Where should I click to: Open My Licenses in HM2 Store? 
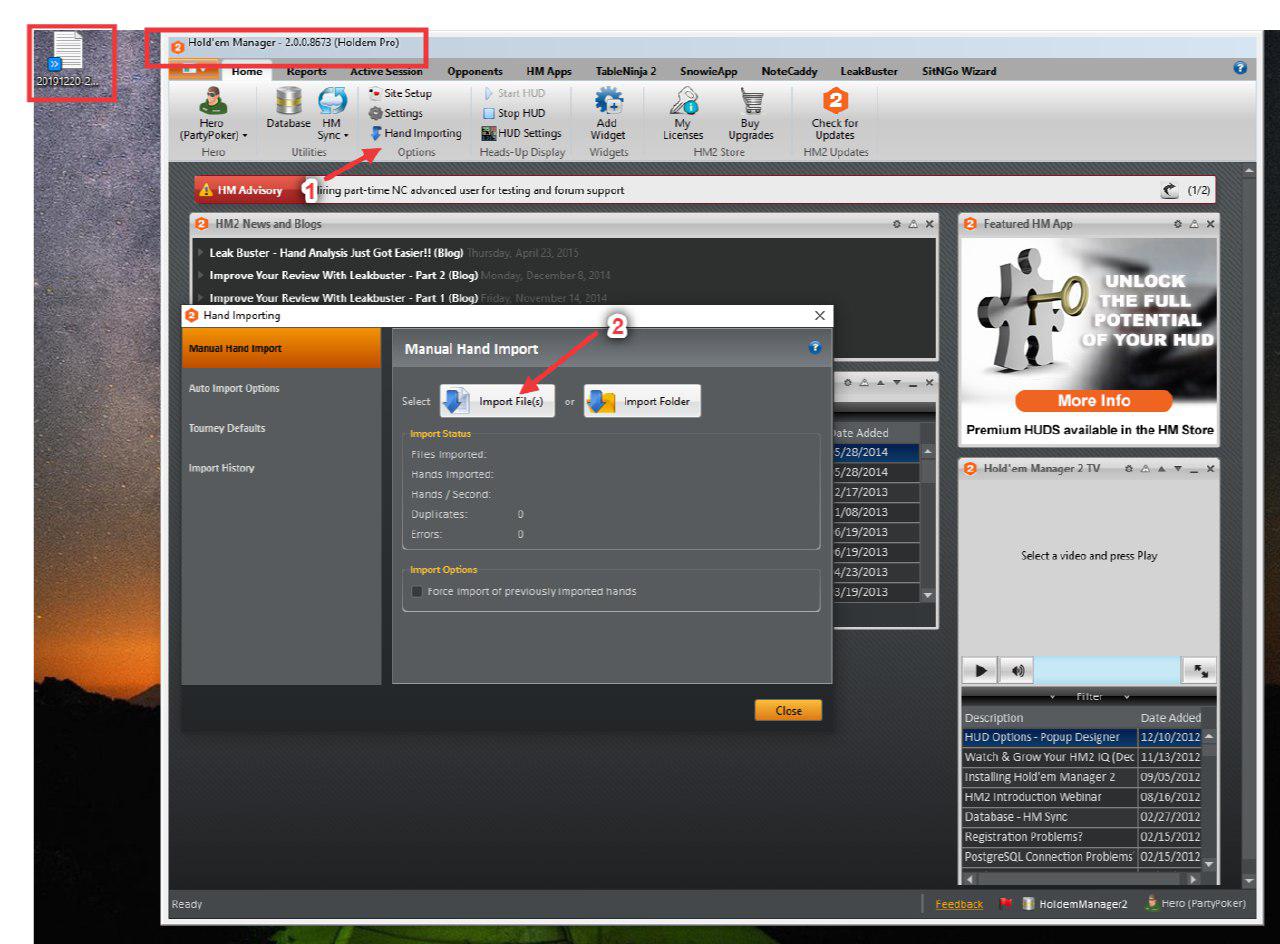click(x=683, y=105)
